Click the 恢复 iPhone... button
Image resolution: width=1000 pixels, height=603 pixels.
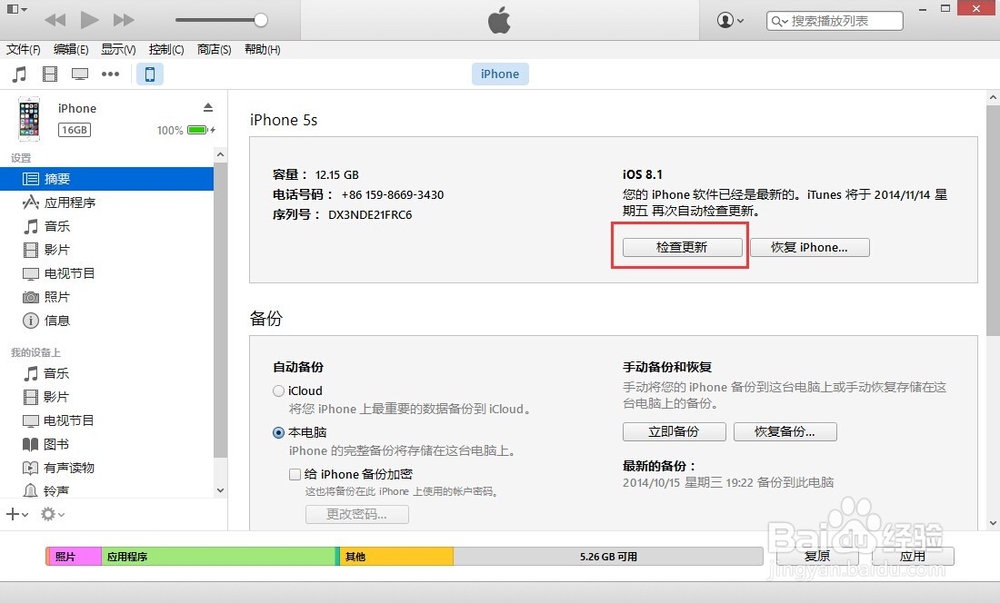tap(809, 247)
